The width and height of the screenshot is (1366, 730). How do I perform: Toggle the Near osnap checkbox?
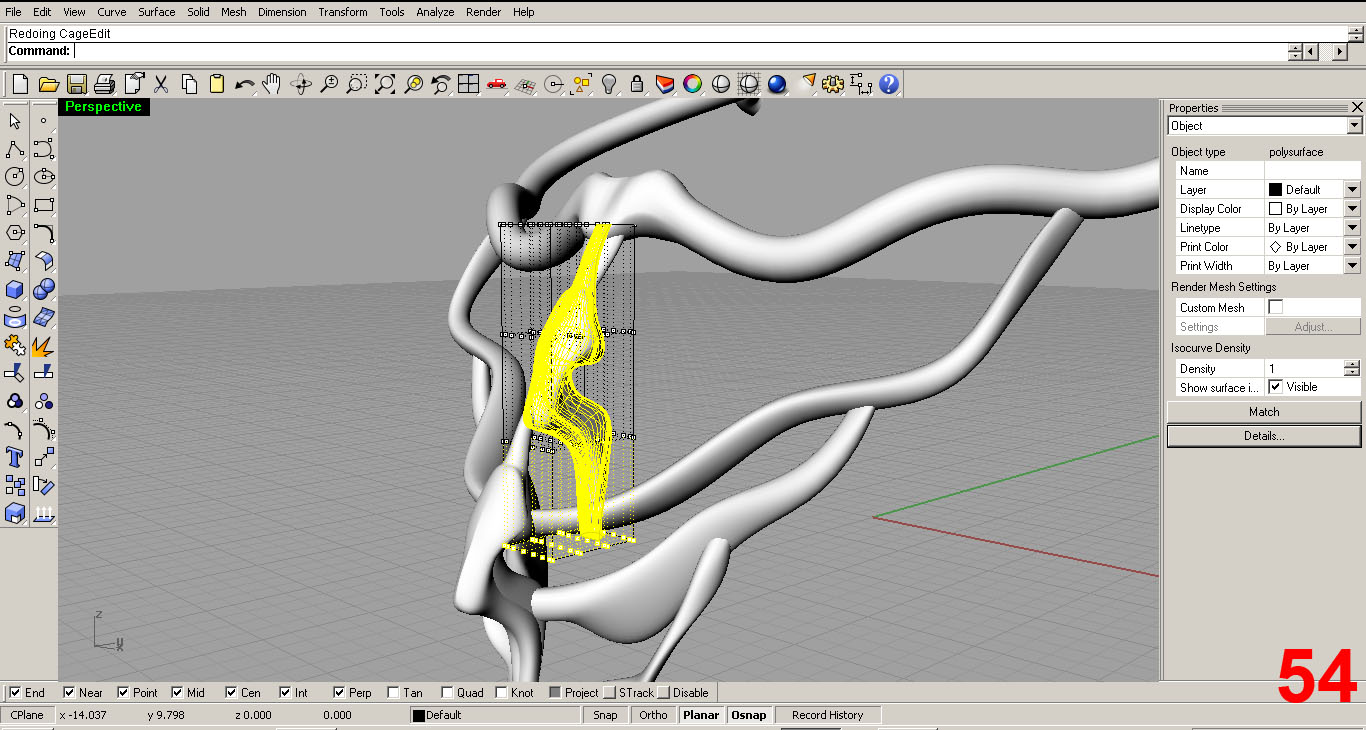click(69, 692)
